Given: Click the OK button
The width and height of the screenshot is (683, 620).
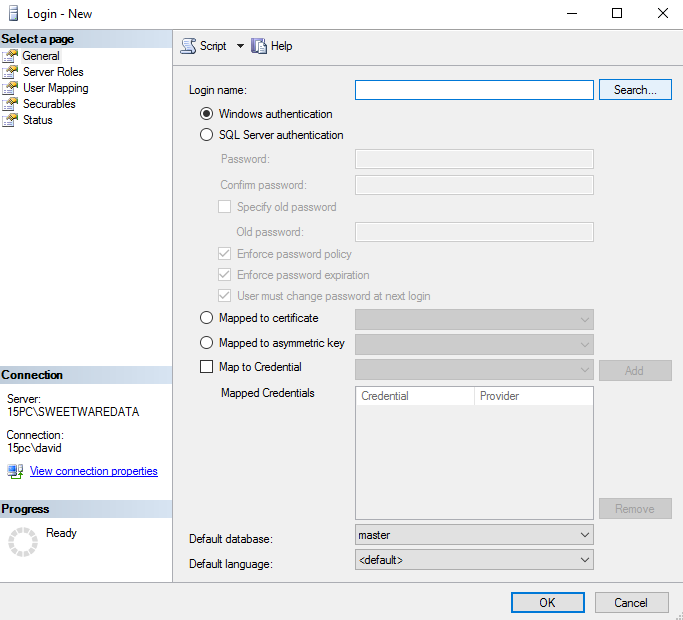Looking at the screenshot, I should 548,603.
